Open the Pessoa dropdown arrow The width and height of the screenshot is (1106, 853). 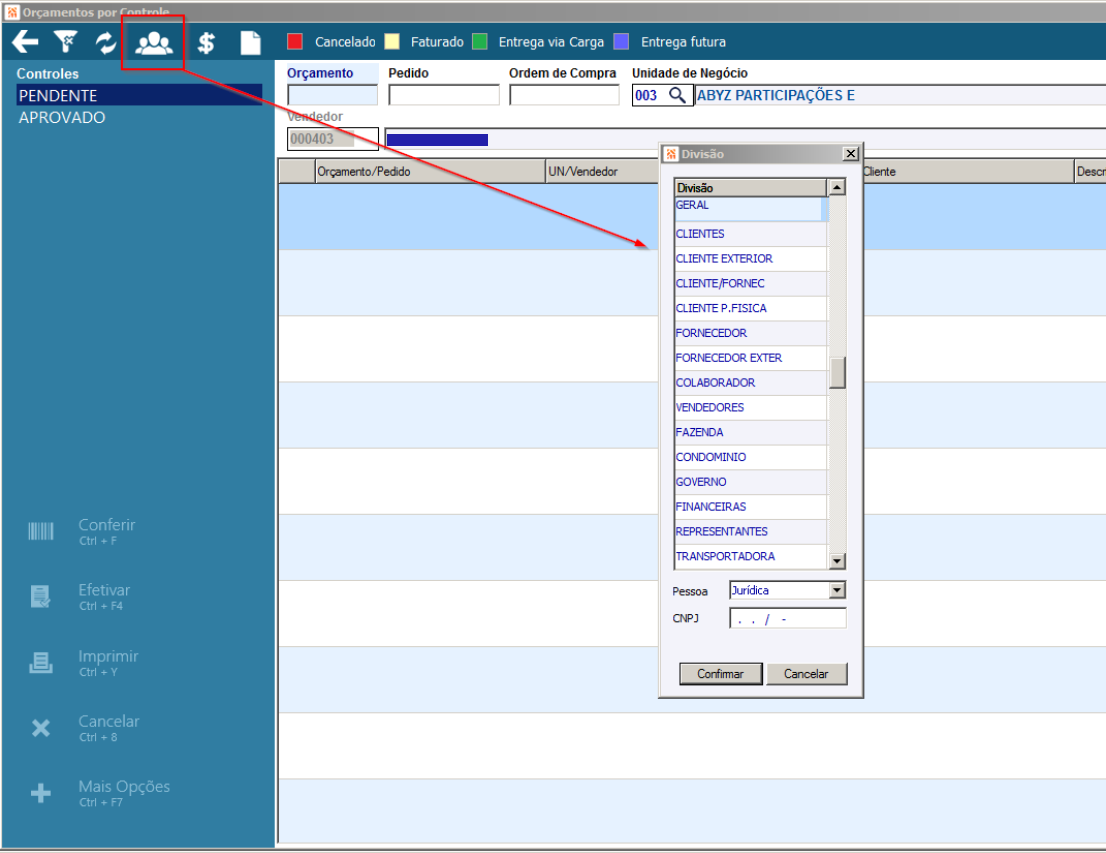837,590
